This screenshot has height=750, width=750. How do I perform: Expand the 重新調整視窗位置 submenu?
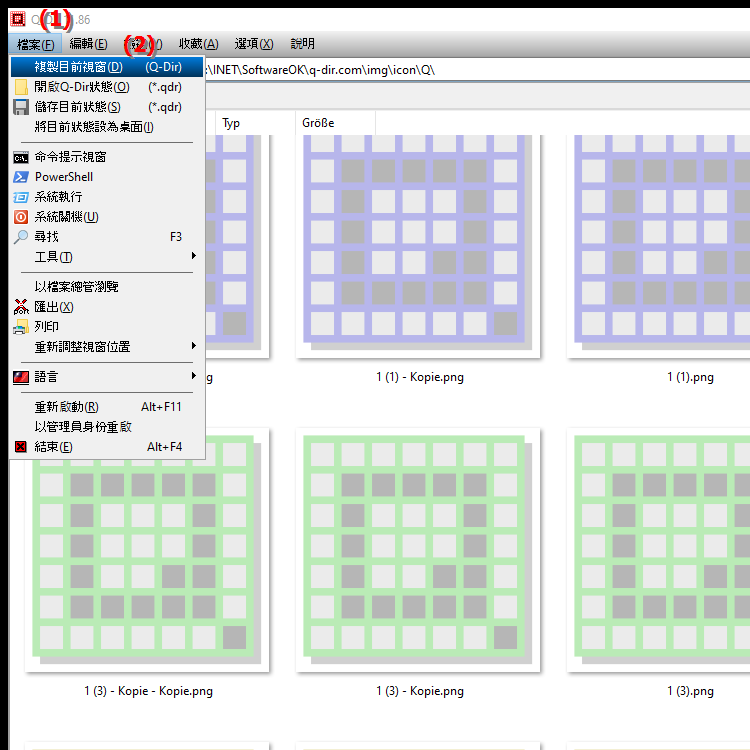[x=107, y=347]
